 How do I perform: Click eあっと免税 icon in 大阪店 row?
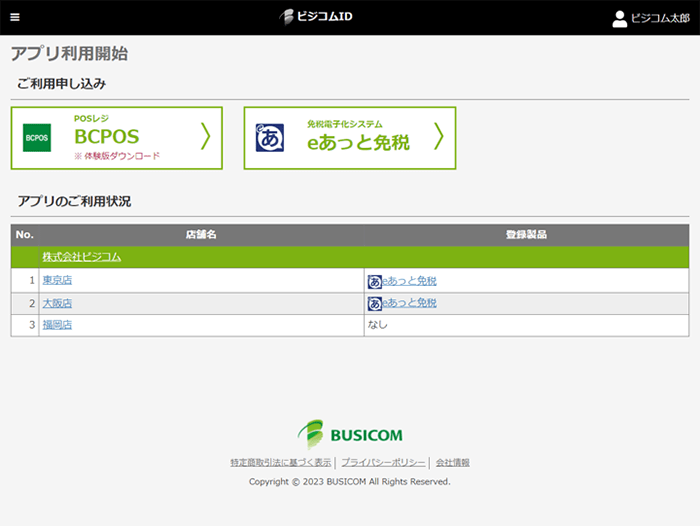(375, 303)
